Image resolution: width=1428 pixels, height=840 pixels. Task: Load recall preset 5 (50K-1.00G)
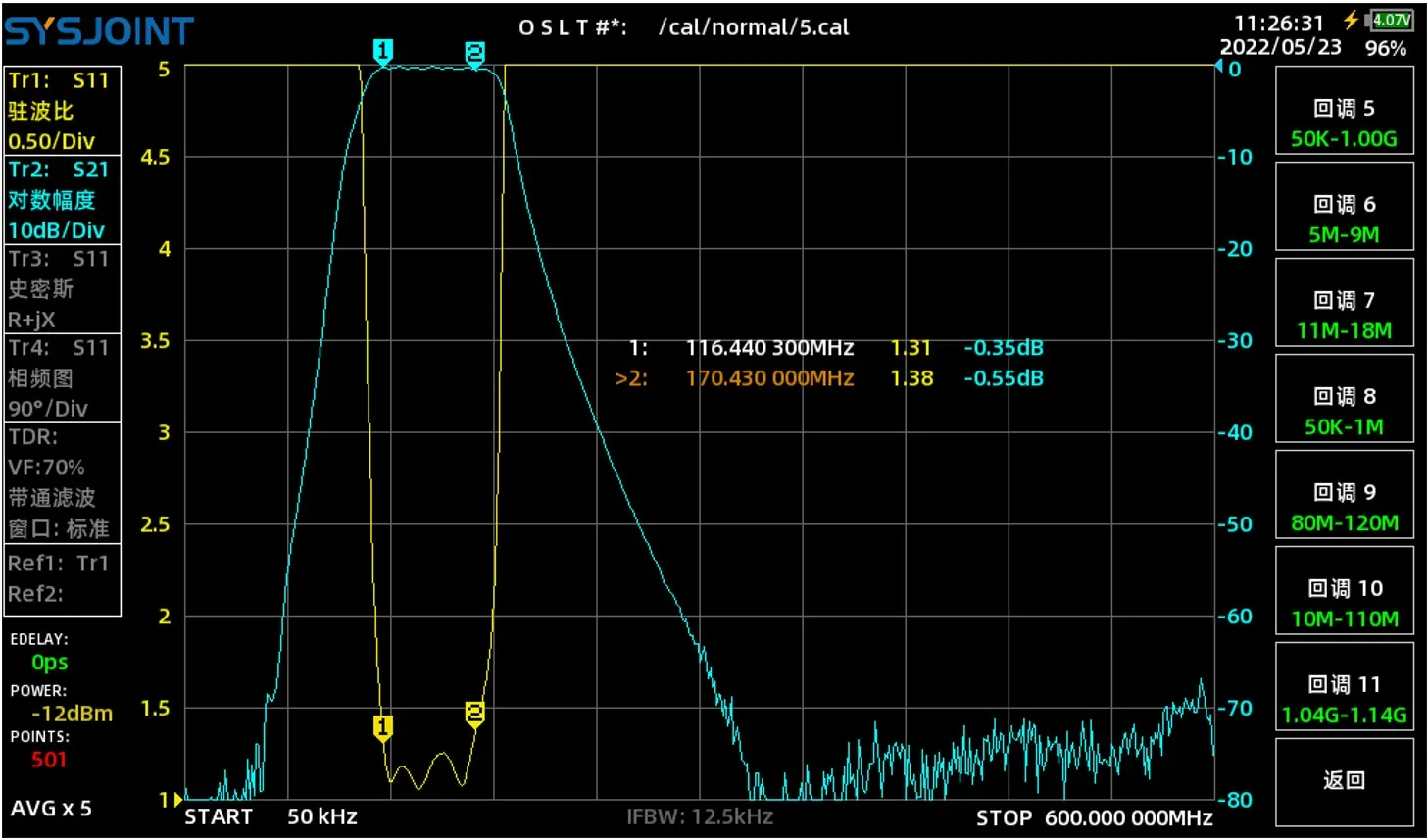tap(1344, 111)
